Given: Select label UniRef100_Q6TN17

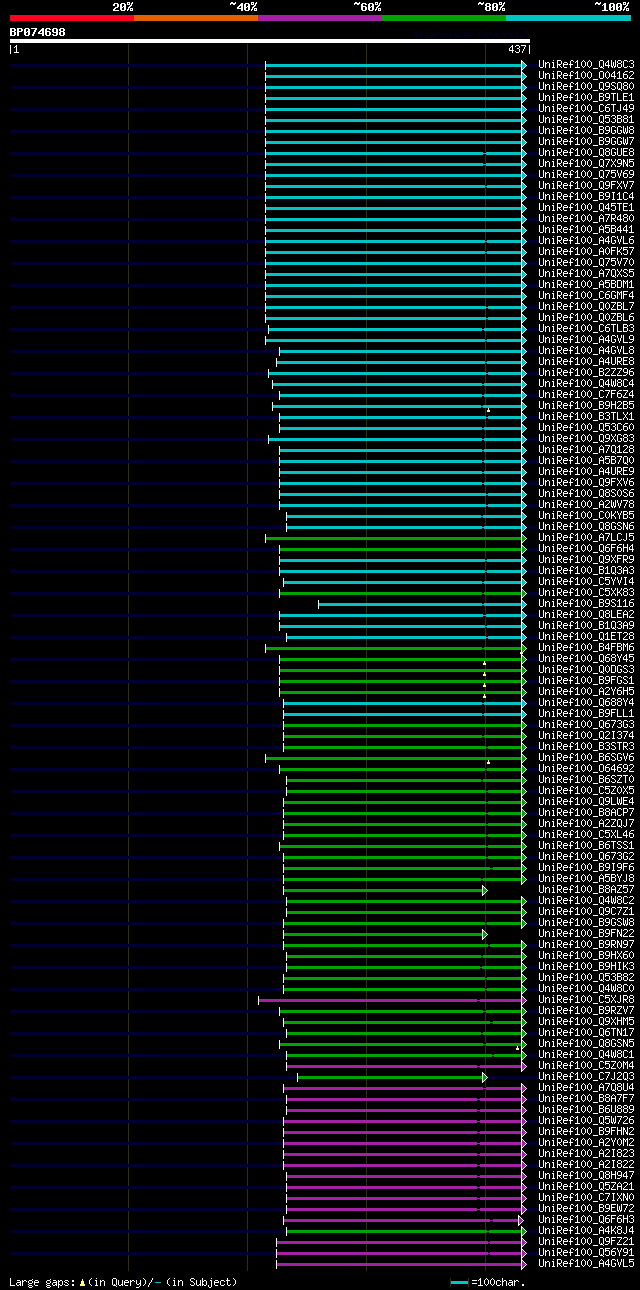Looking at the screenshot, I should coord(586,1032).
